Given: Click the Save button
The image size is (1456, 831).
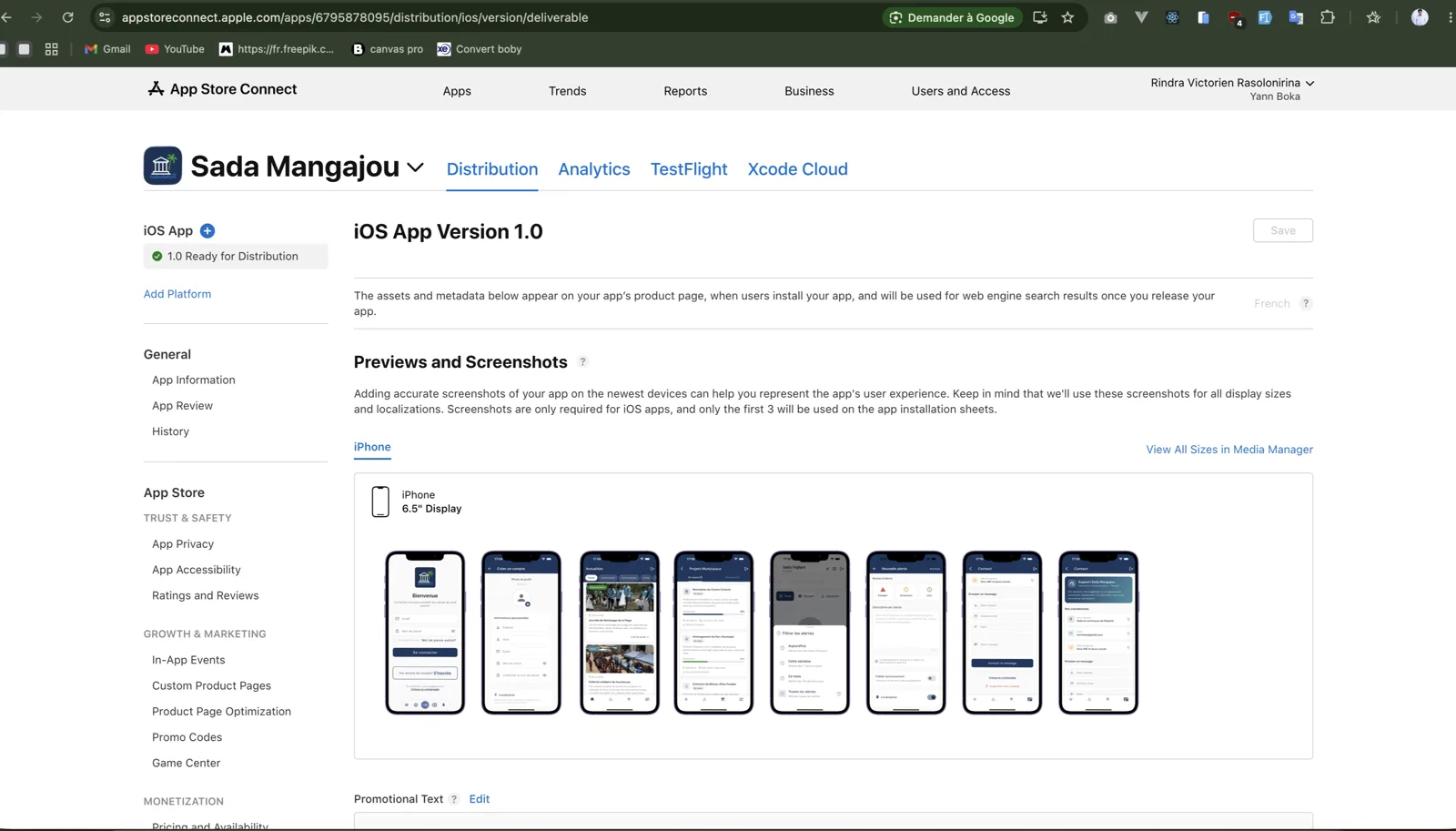Looking at the screenshot, I should pos(1283,230).
